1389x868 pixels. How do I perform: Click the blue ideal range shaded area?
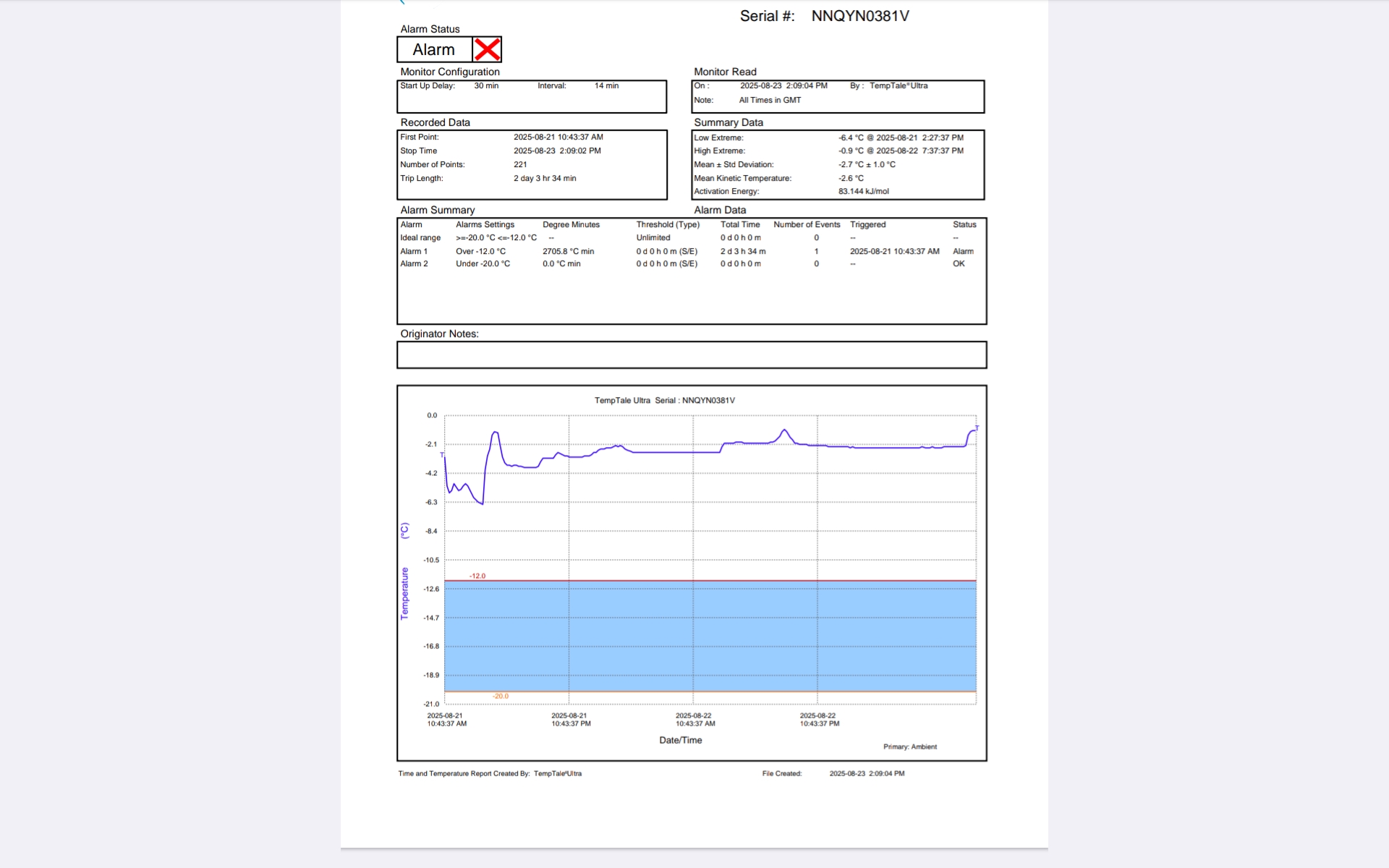709,635
